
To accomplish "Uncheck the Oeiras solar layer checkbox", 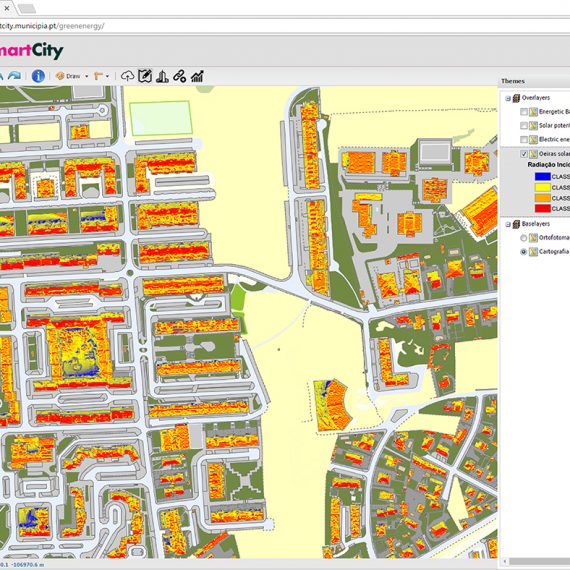I will 524,154.
